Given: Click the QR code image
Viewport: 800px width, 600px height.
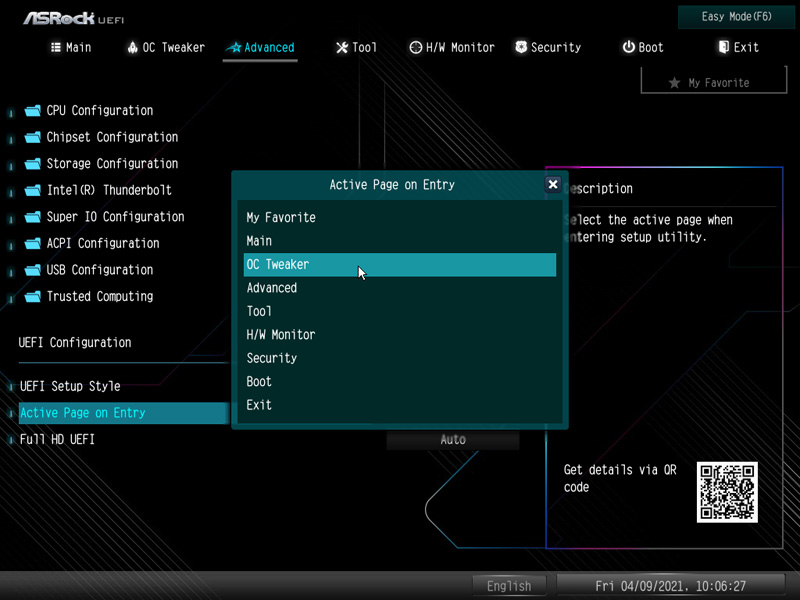Looking at the screenshot, I should click(727, 492).
